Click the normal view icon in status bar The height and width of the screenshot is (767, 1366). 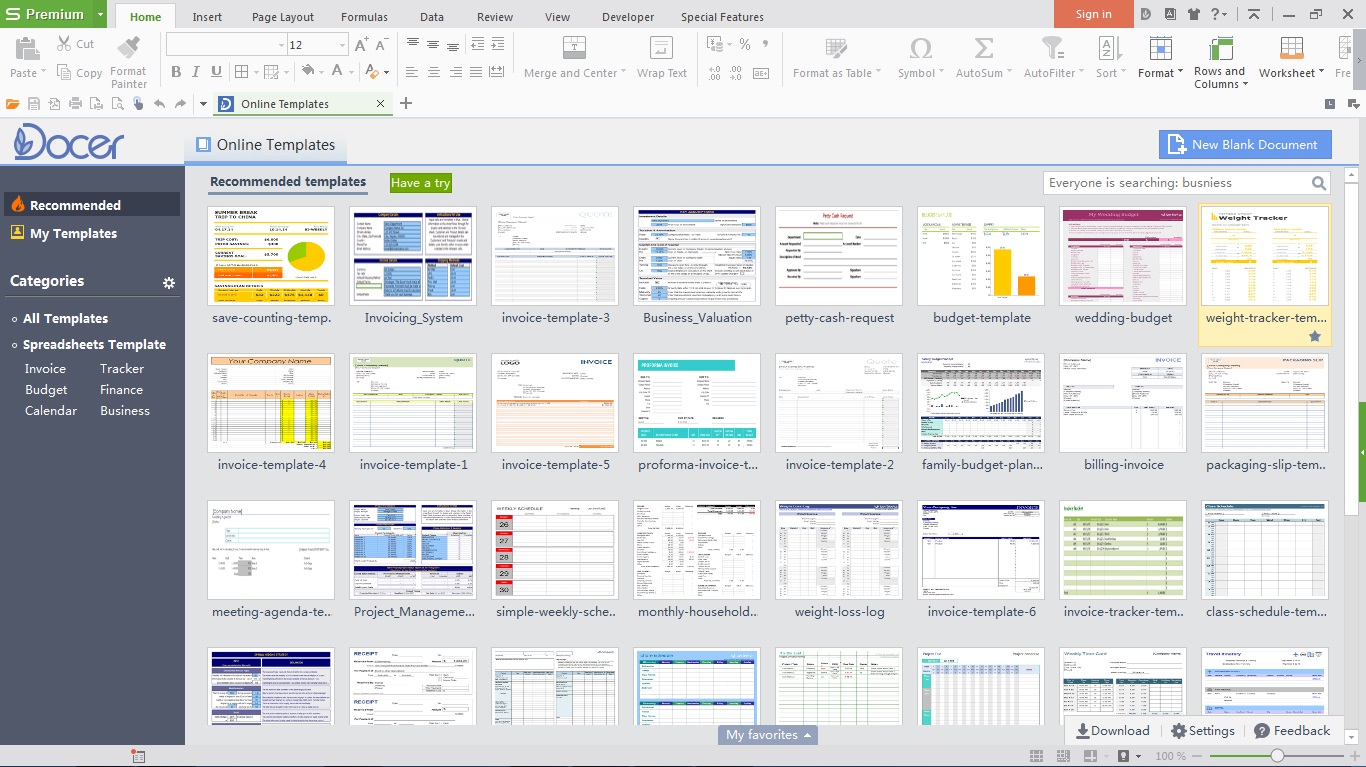coord(1036,756)
